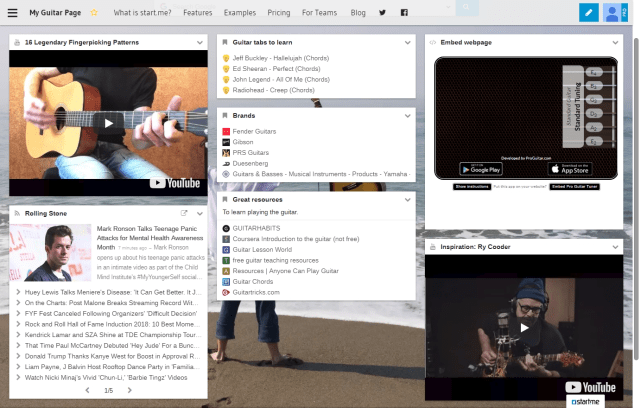Open Rock and Roll Hall of Fame article

pyautogui.click(x=113, y=324)
